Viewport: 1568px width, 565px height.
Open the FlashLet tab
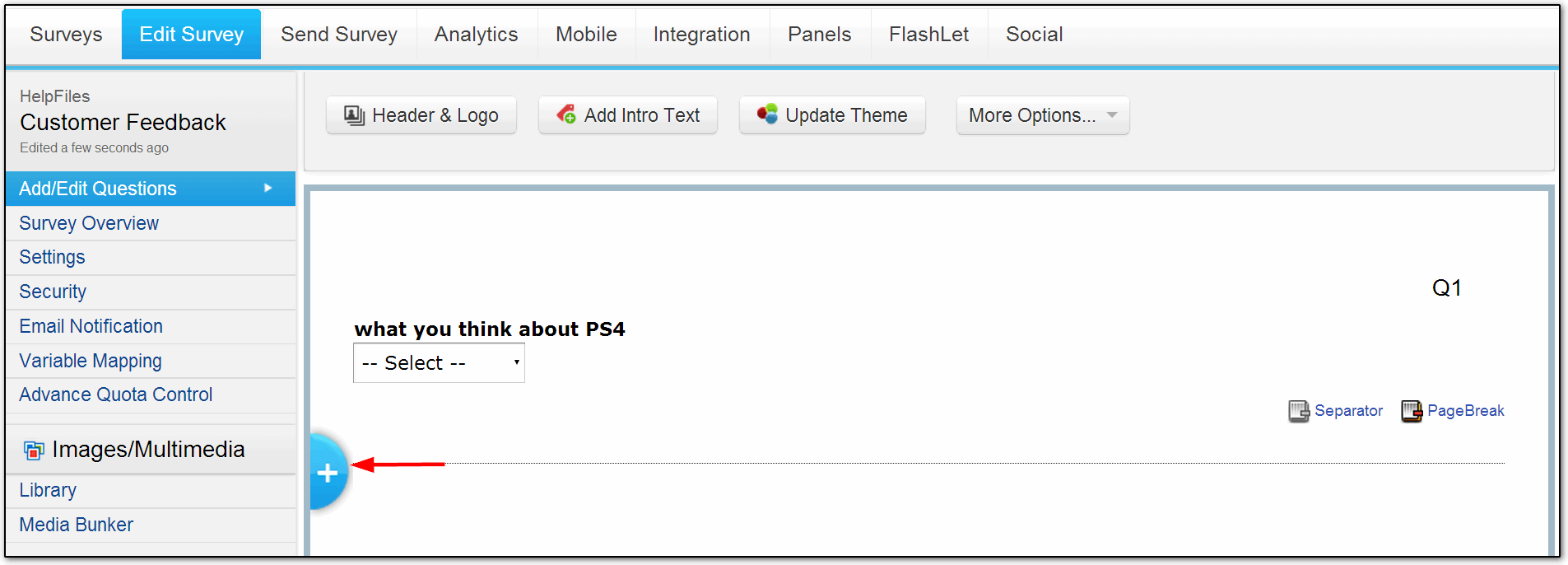[x=929, y=35]
